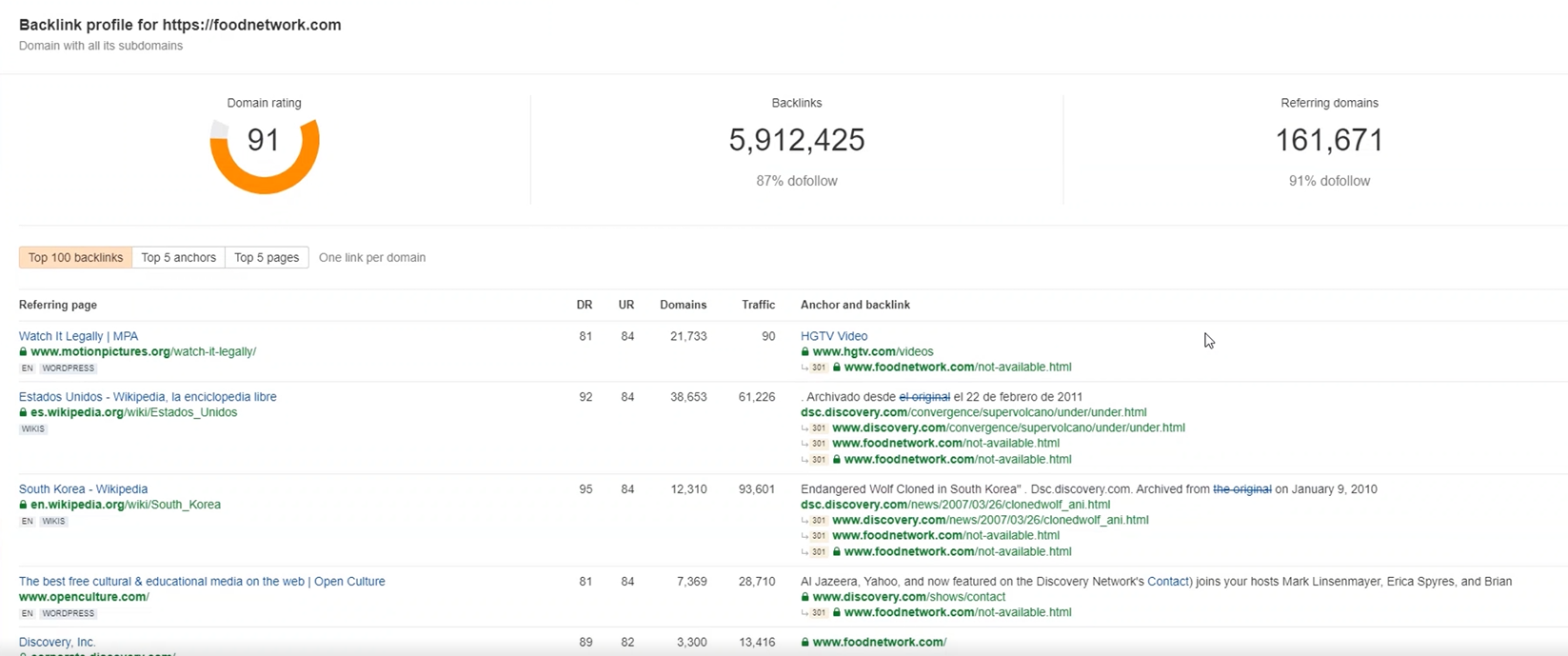The height and width of the screenshot is (656, 1568).
Task: Switch to Top 5 anchors tab
Action: tap(178, 257)
